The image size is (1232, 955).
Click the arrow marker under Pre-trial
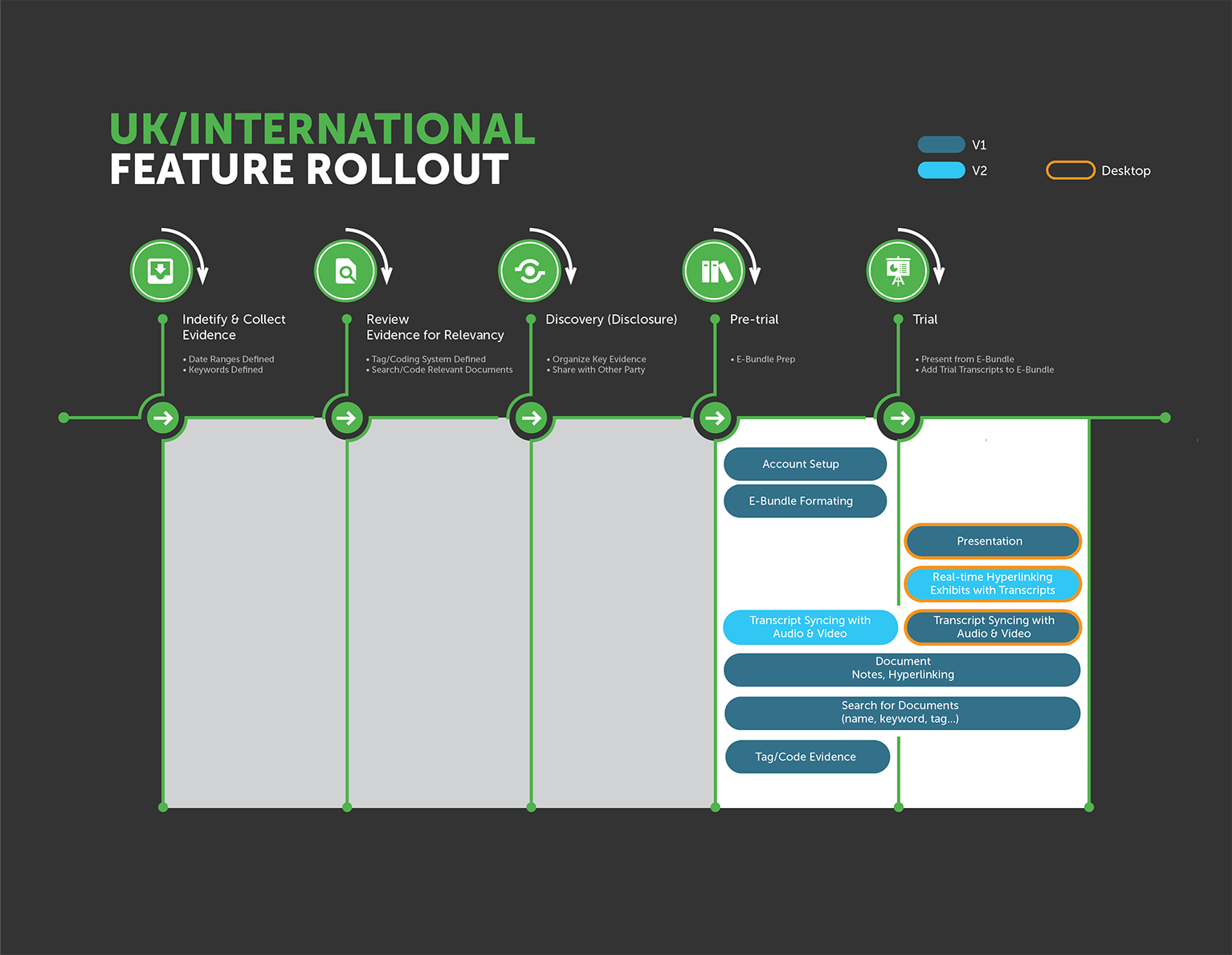point(715,418)
